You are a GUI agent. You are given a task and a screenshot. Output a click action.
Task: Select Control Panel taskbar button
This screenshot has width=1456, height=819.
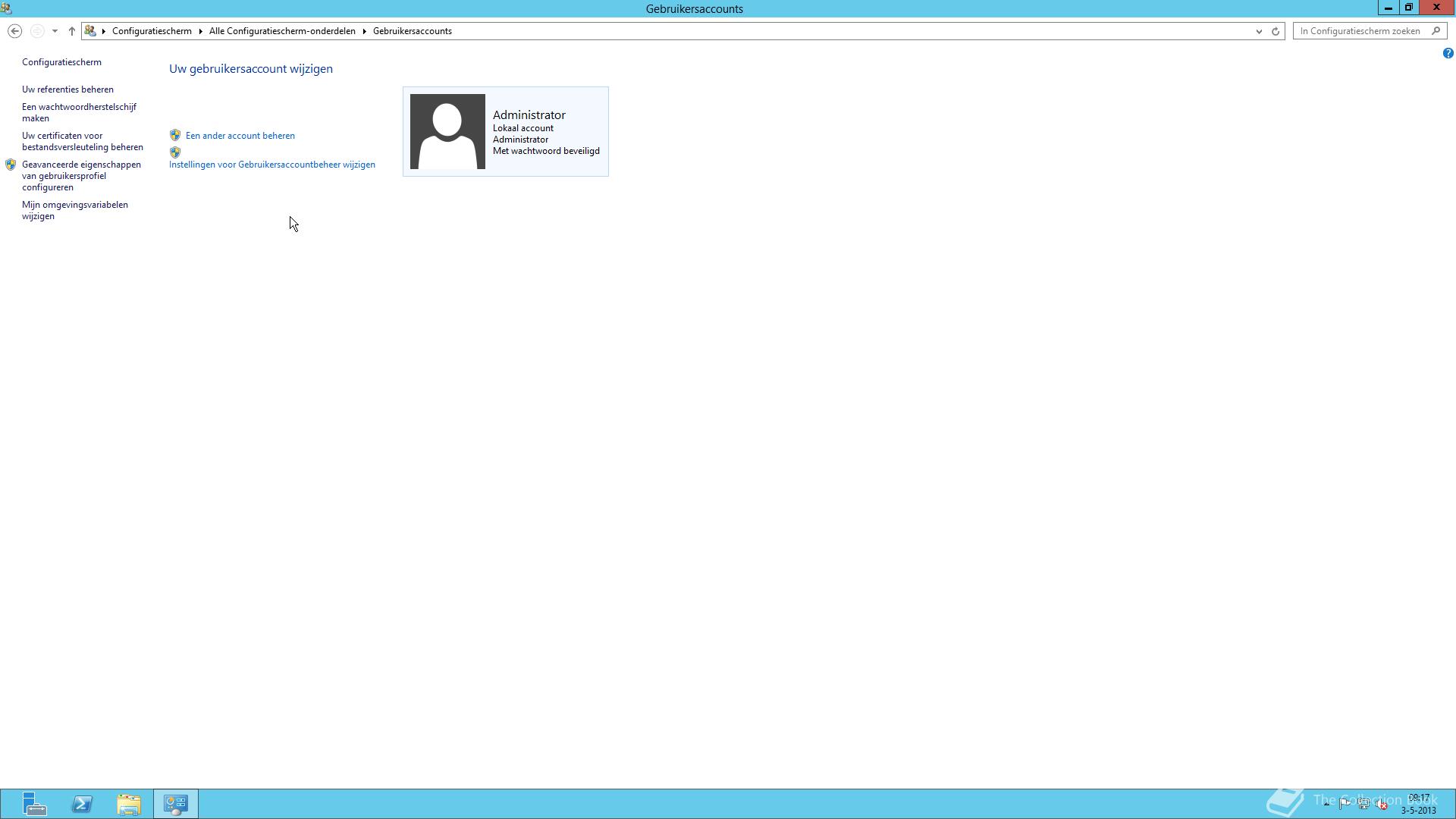[x=176, y=804]
